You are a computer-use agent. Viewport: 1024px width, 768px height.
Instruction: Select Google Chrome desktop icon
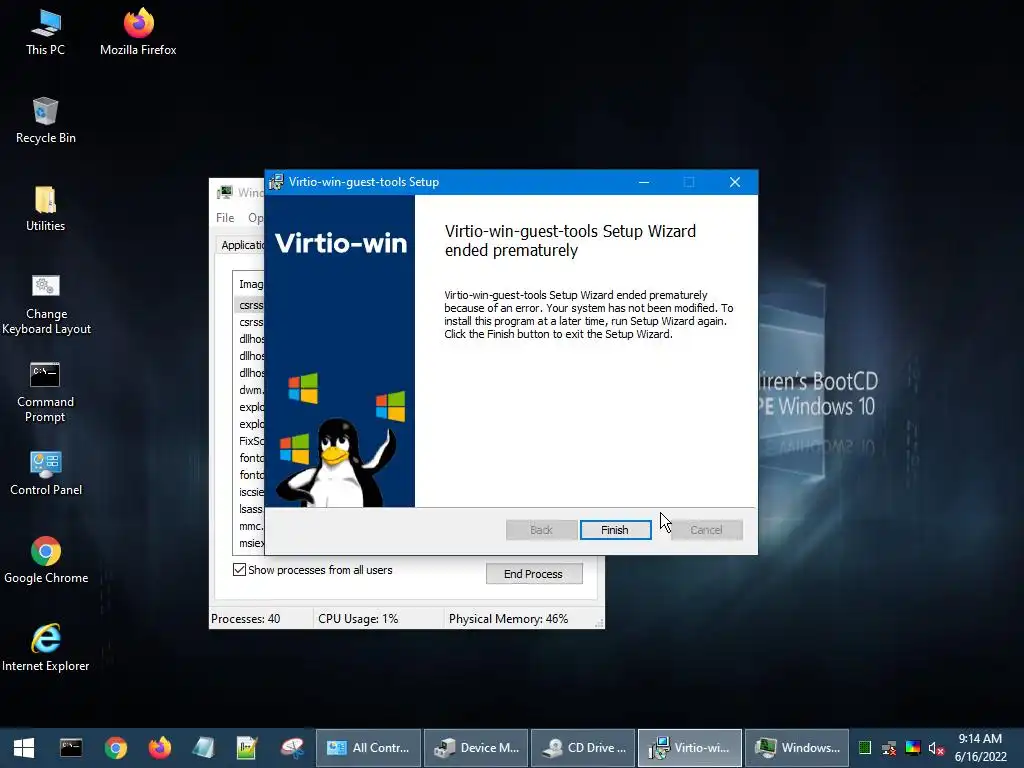pyautogui.click(x=46, y=561)
